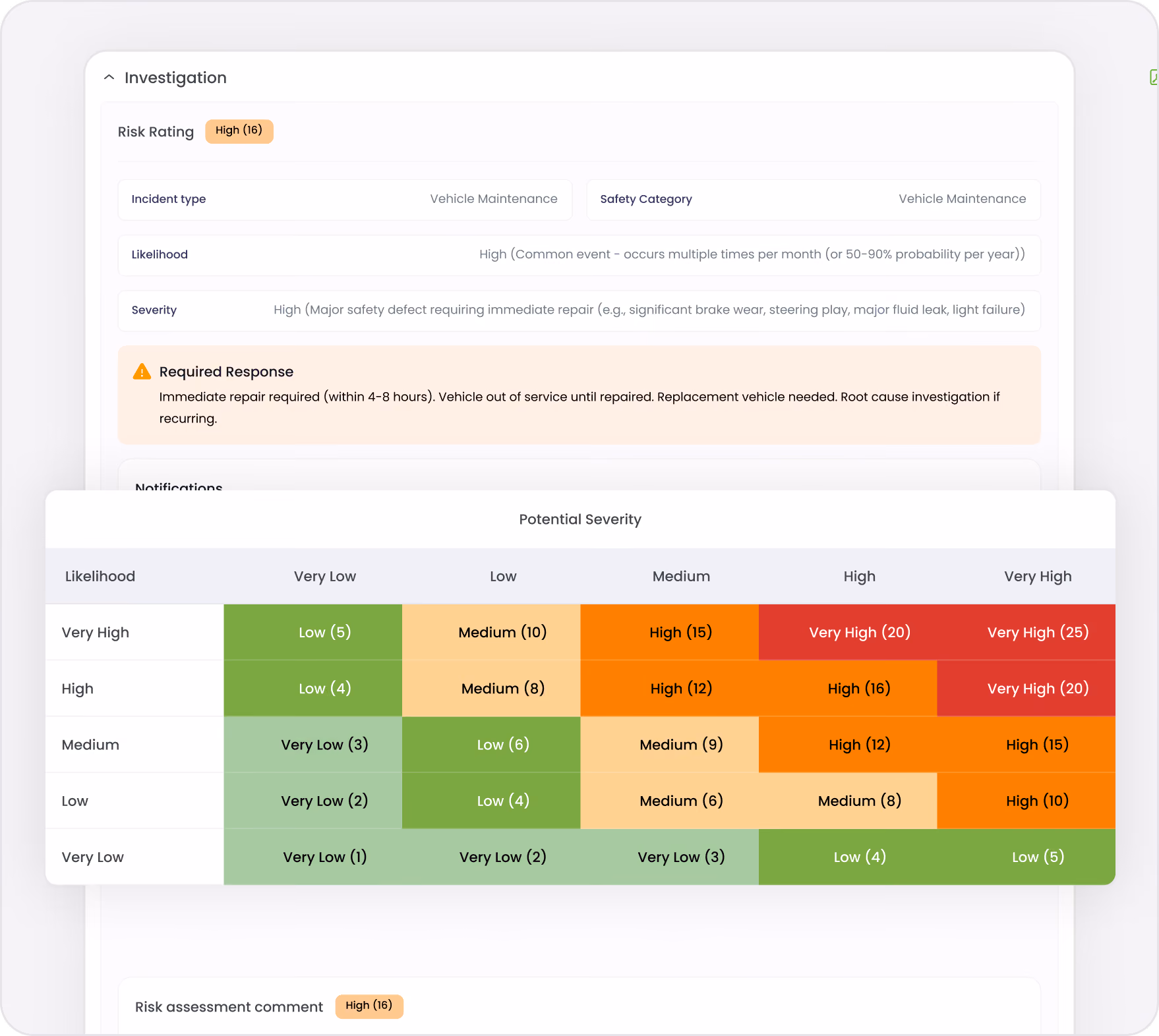
Task: Select the Medium (10) matrix cell
Action: [x=491, y=632]
